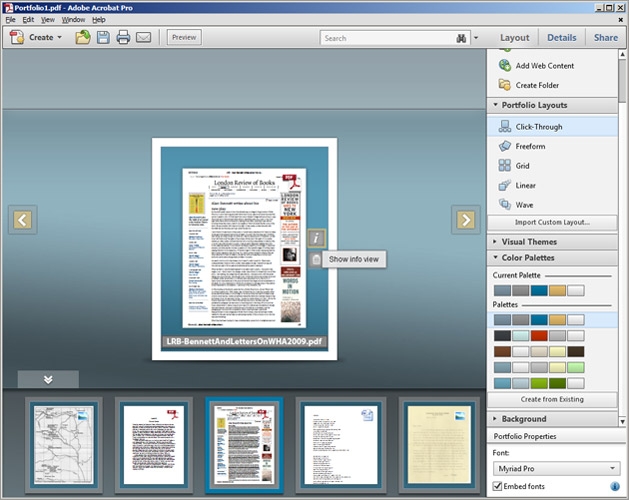
Task: Go to previous portfolio item arrow
Action: coord(22,220)
